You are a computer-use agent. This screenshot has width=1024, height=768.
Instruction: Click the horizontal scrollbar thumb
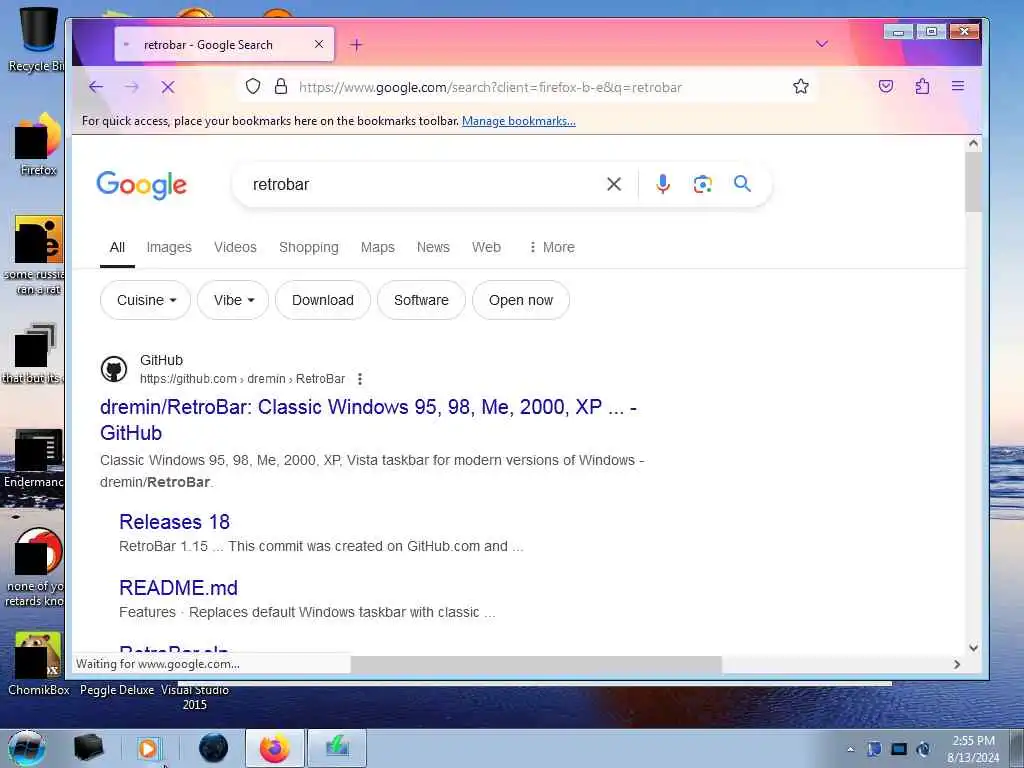(536, 664)
